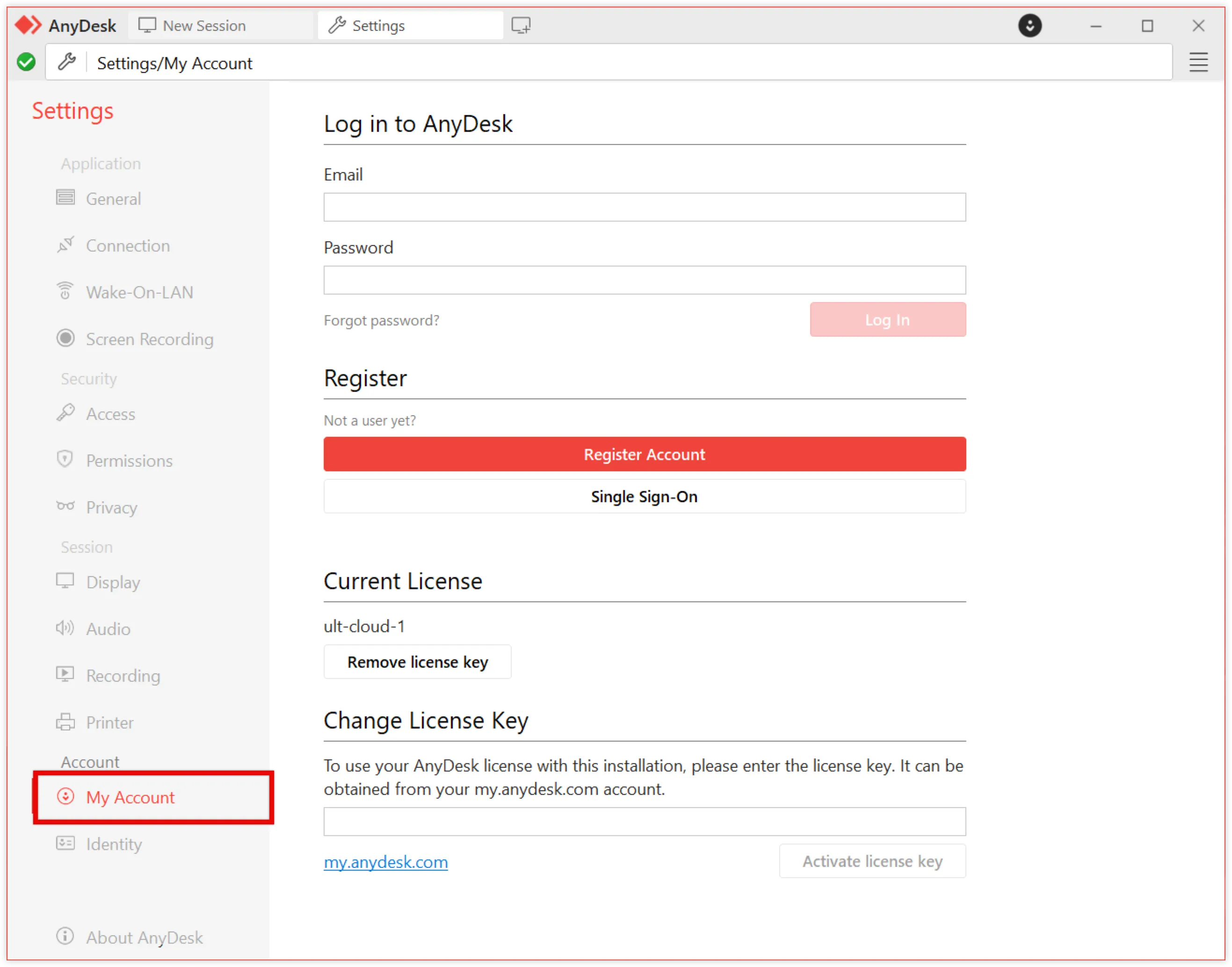The height and width of the screenshot is (967, 1232).
Task: Open the Permissions settings
Action: [129, 460]
